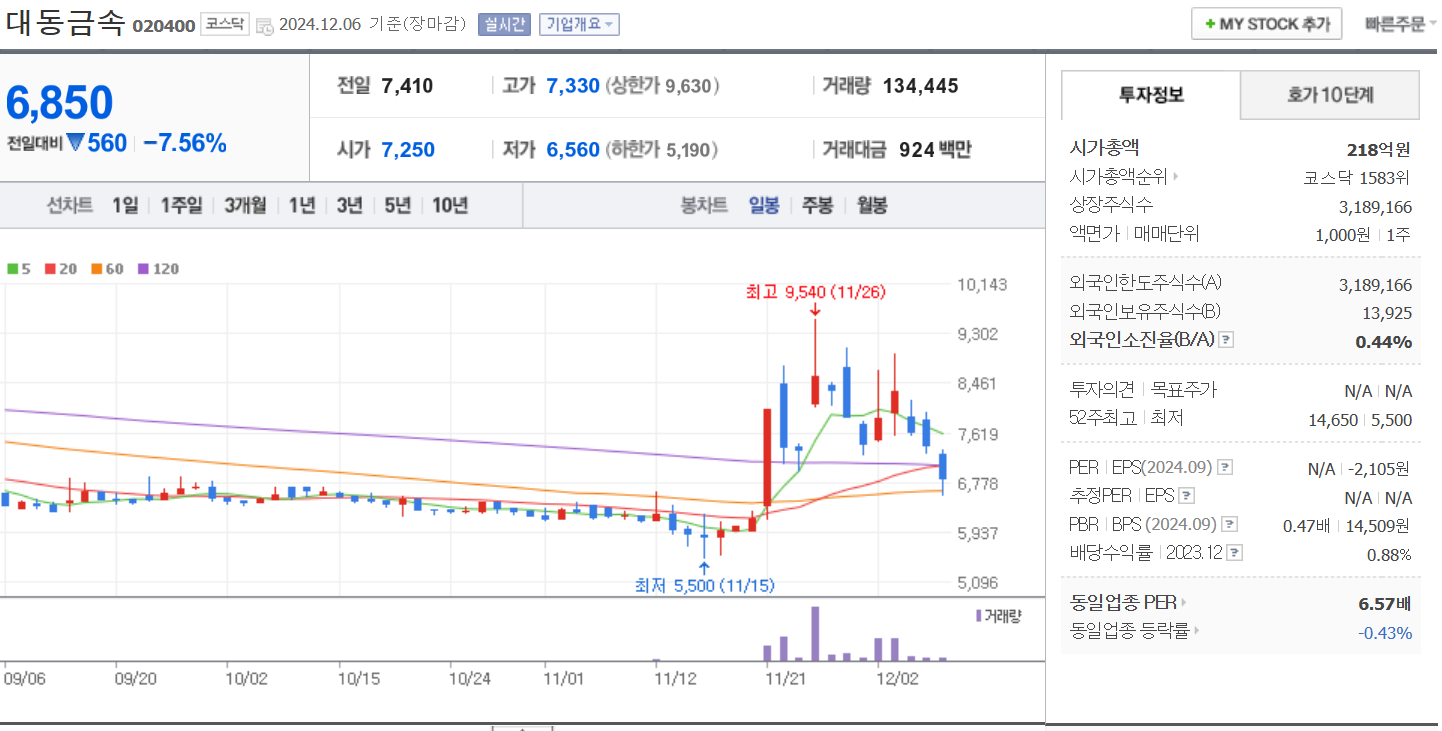Select the 3개월 line chart period

coord(245,206)
